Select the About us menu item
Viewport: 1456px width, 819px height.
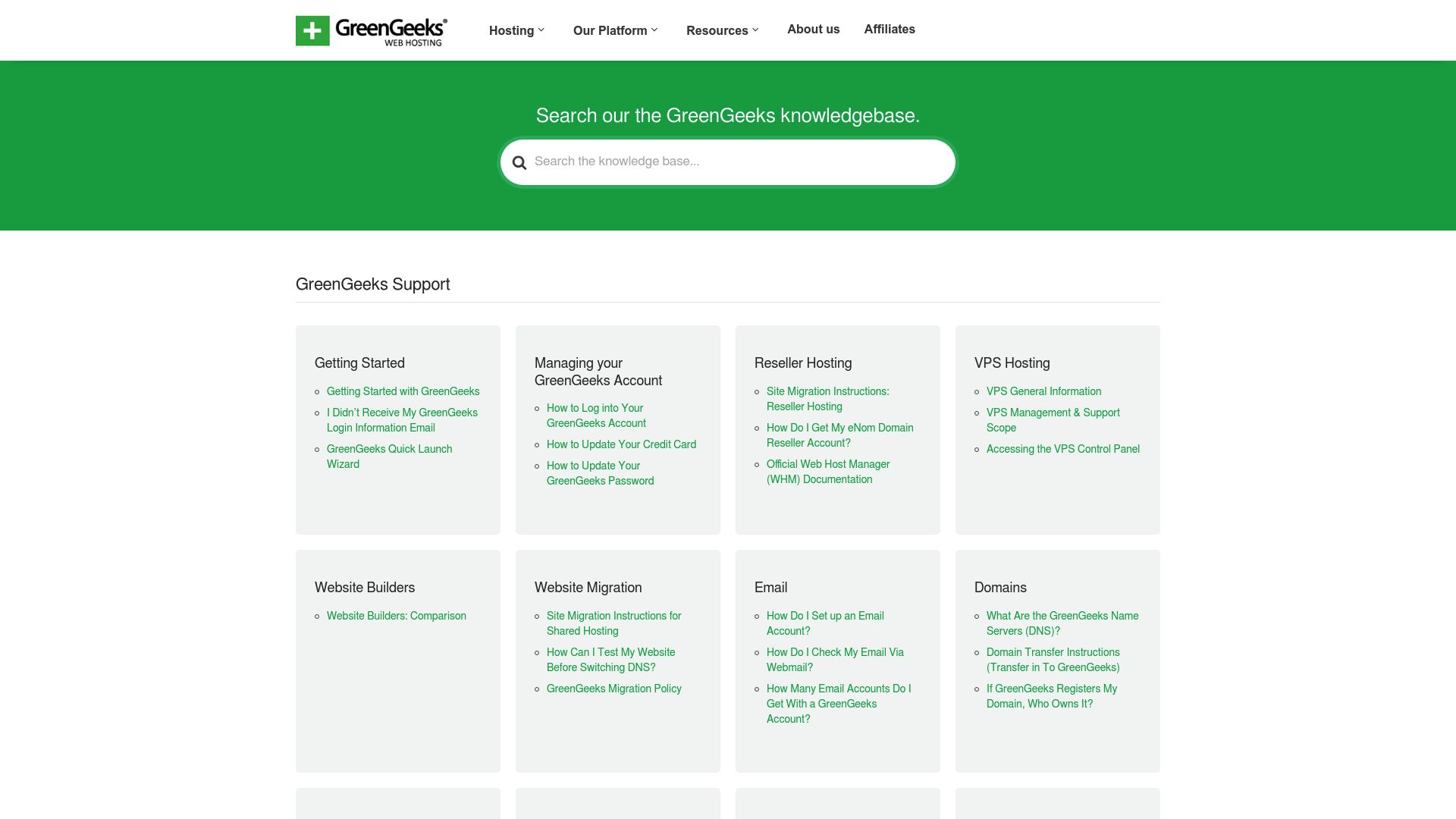(x=813, y=29)
